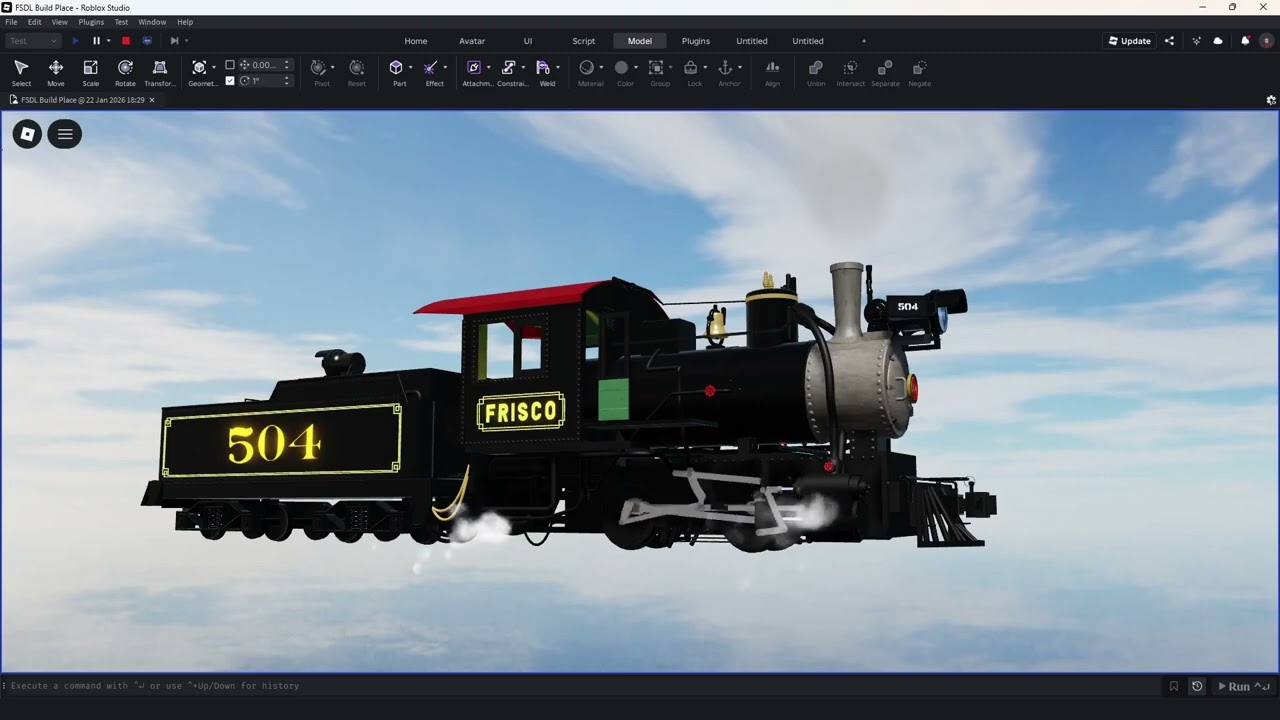The width and height of the screenshot is (1280, 720).
Task: Expand the Part dropdown arrow
Action: pyautogui.click(x=411, y=68)
